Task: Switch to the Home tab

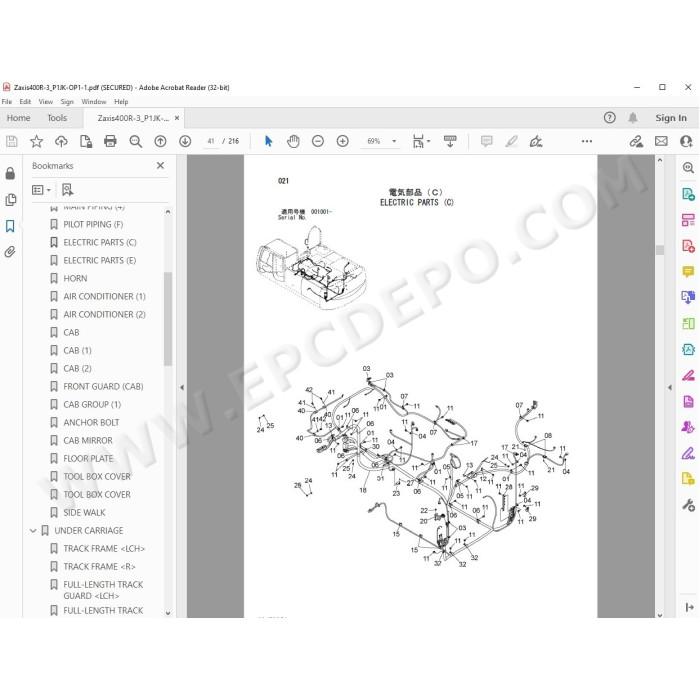Action: coord(18,118)
